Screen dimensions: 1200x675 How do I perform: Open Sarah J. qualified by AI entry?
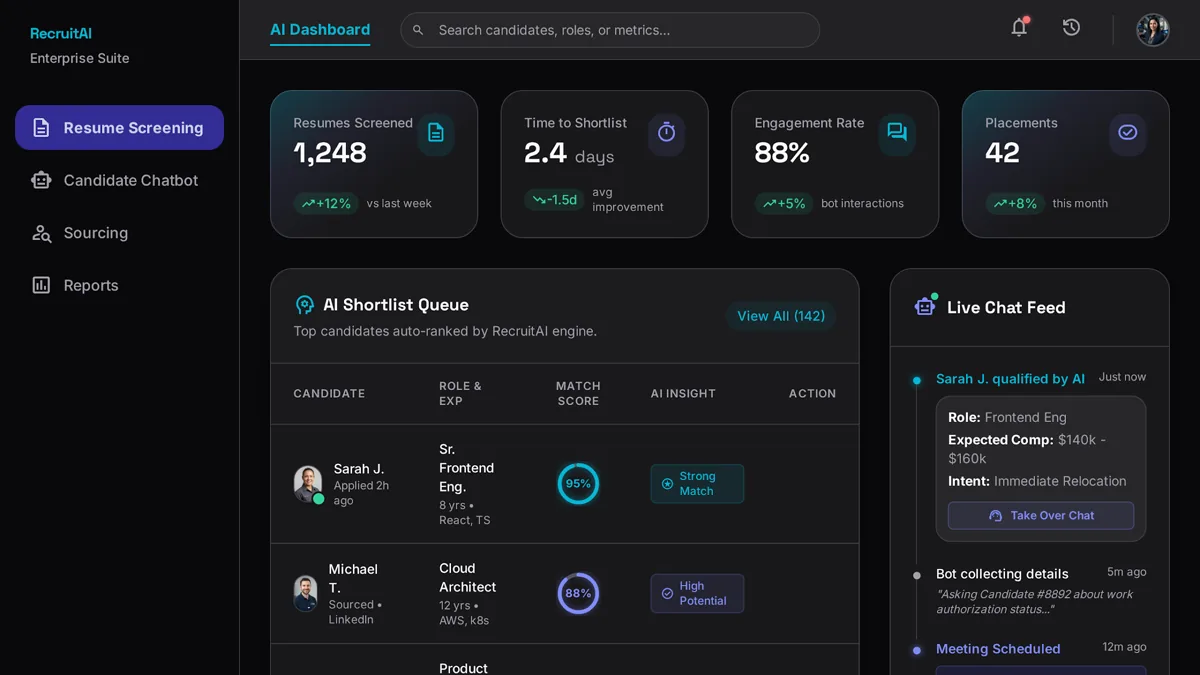(1010, 379)
